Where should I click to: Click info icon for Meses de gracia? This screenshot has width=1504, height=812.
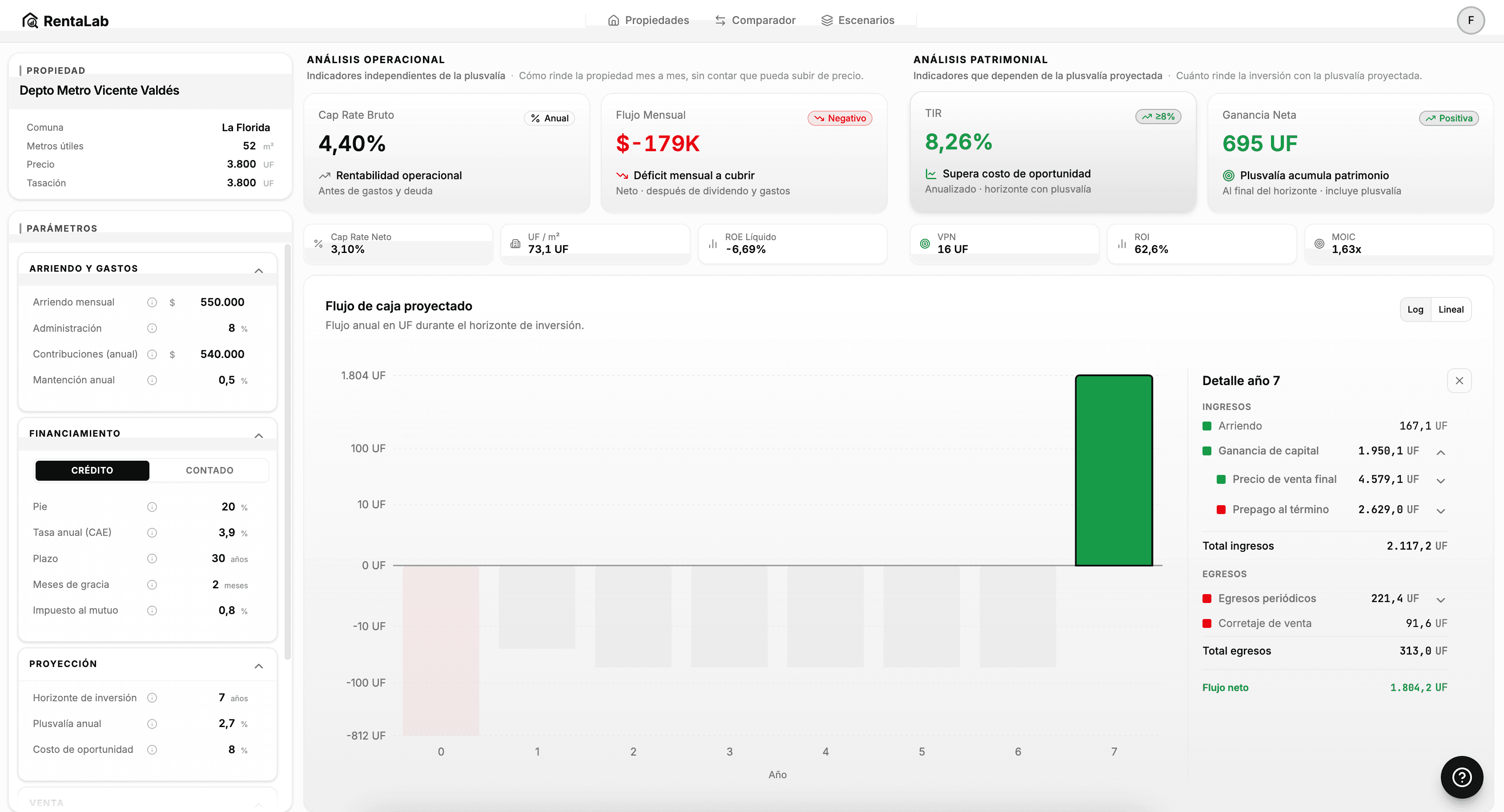pos(152,584)
